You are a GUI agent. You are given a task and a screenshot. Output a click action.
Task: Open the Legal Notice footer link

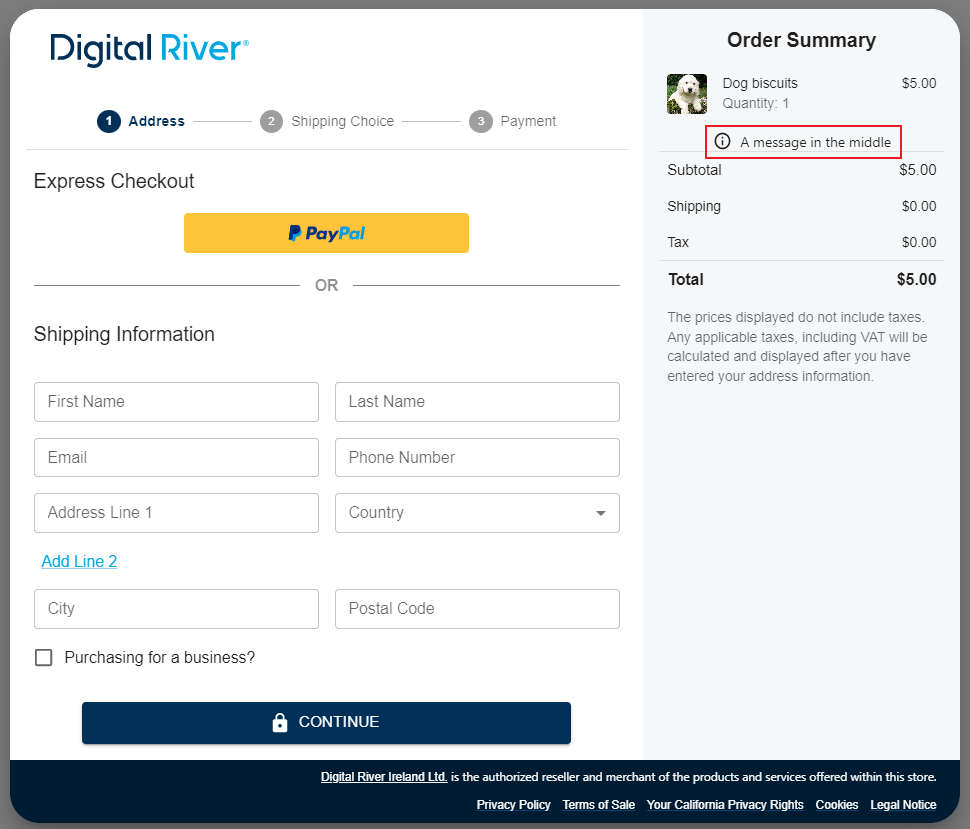(903, 804)
